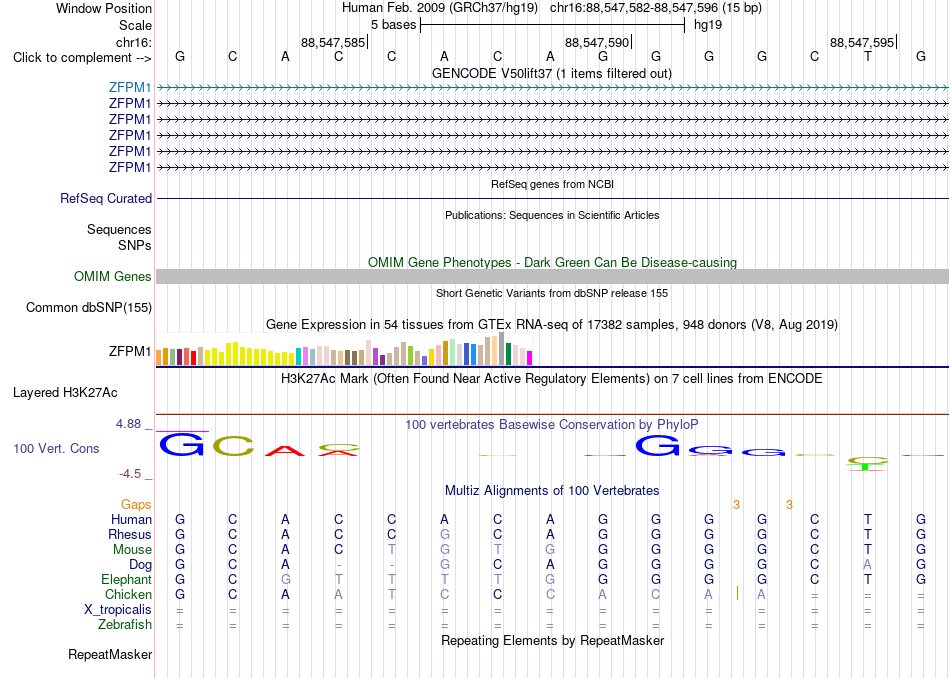Click 'RefSeq genes from NCBI' track title

pos(552,184)
